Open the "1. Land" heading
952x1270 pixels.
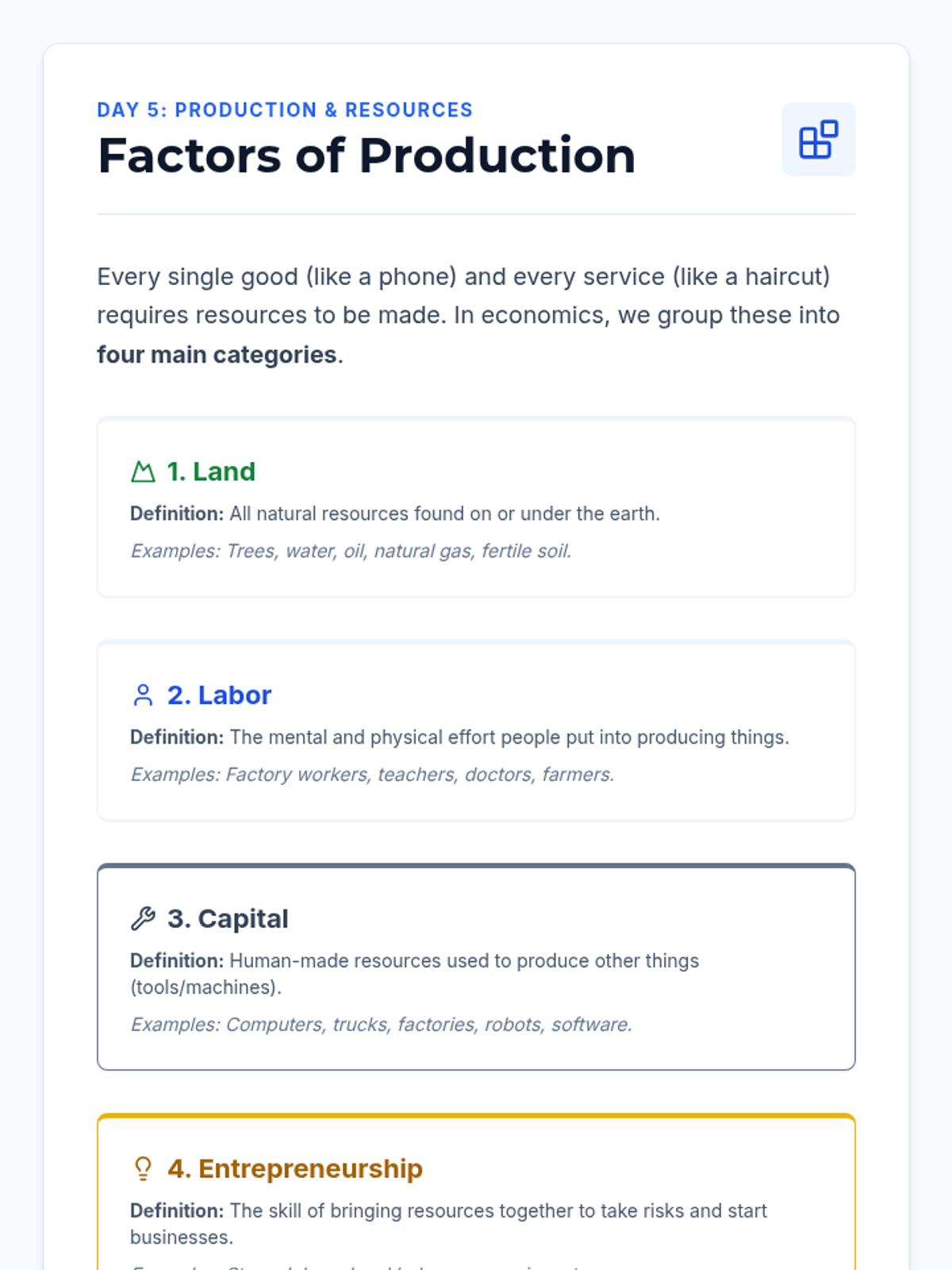pos(211,471)
